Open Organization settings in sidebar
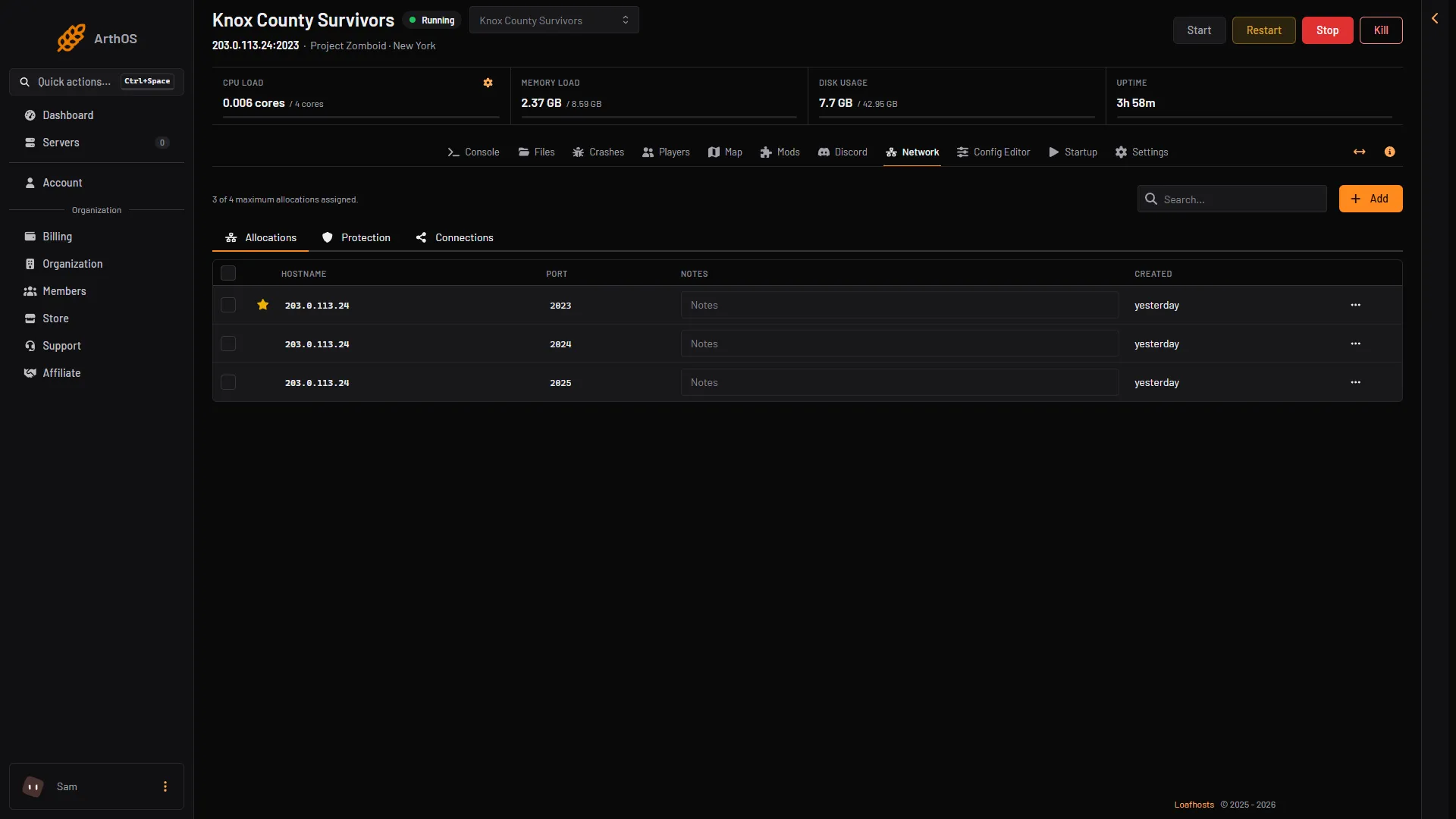The height and width of the screenshot is (819, 1456). pos(96,264)
